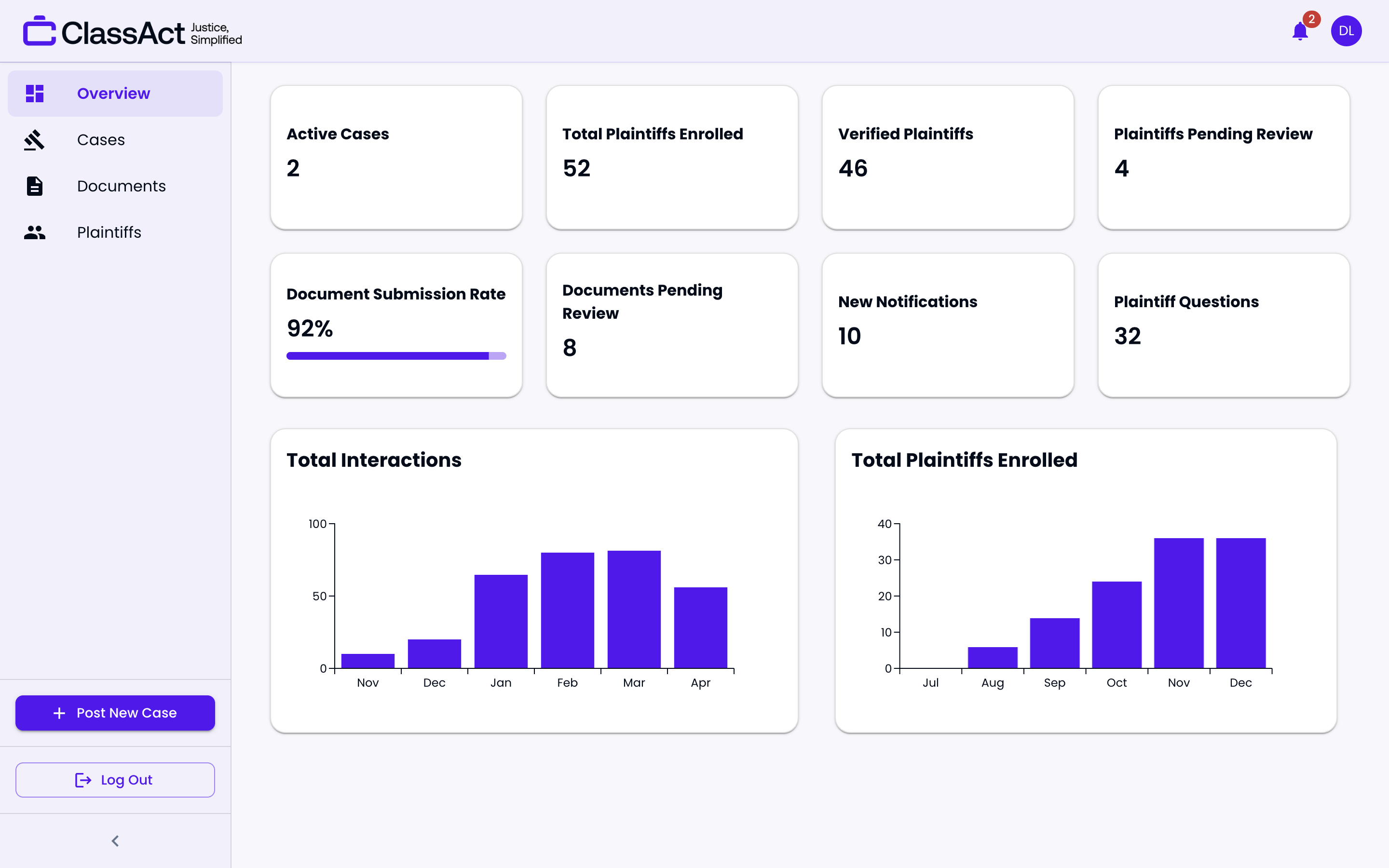This screenshot has height=868, width=1389.
Task: Click the Log Out button
Action: (x=115, y=780)
